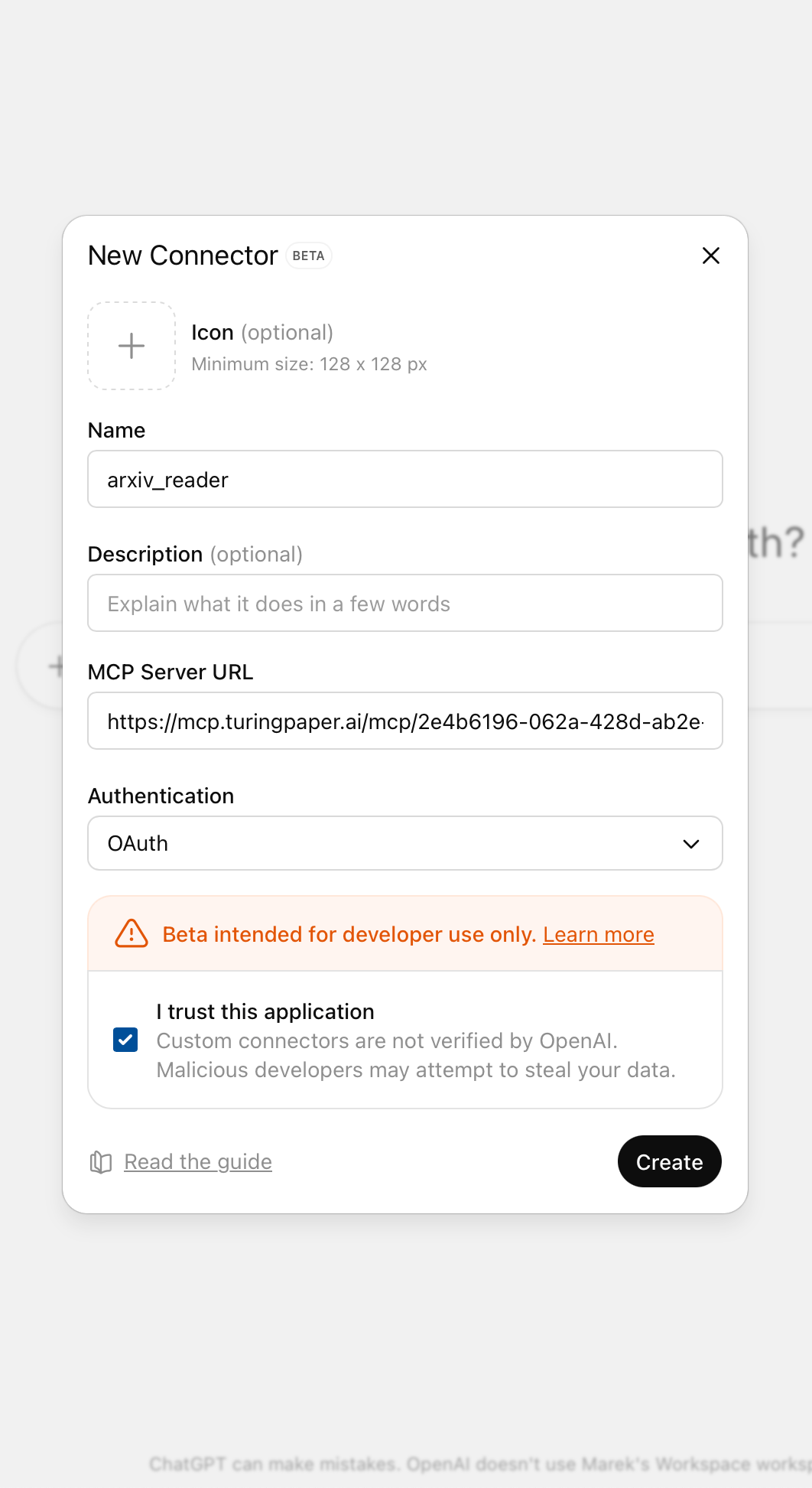This screenshot has width=812, height=1488.
Task: Click the 'Icon (optional)' label
Action: 262,333
